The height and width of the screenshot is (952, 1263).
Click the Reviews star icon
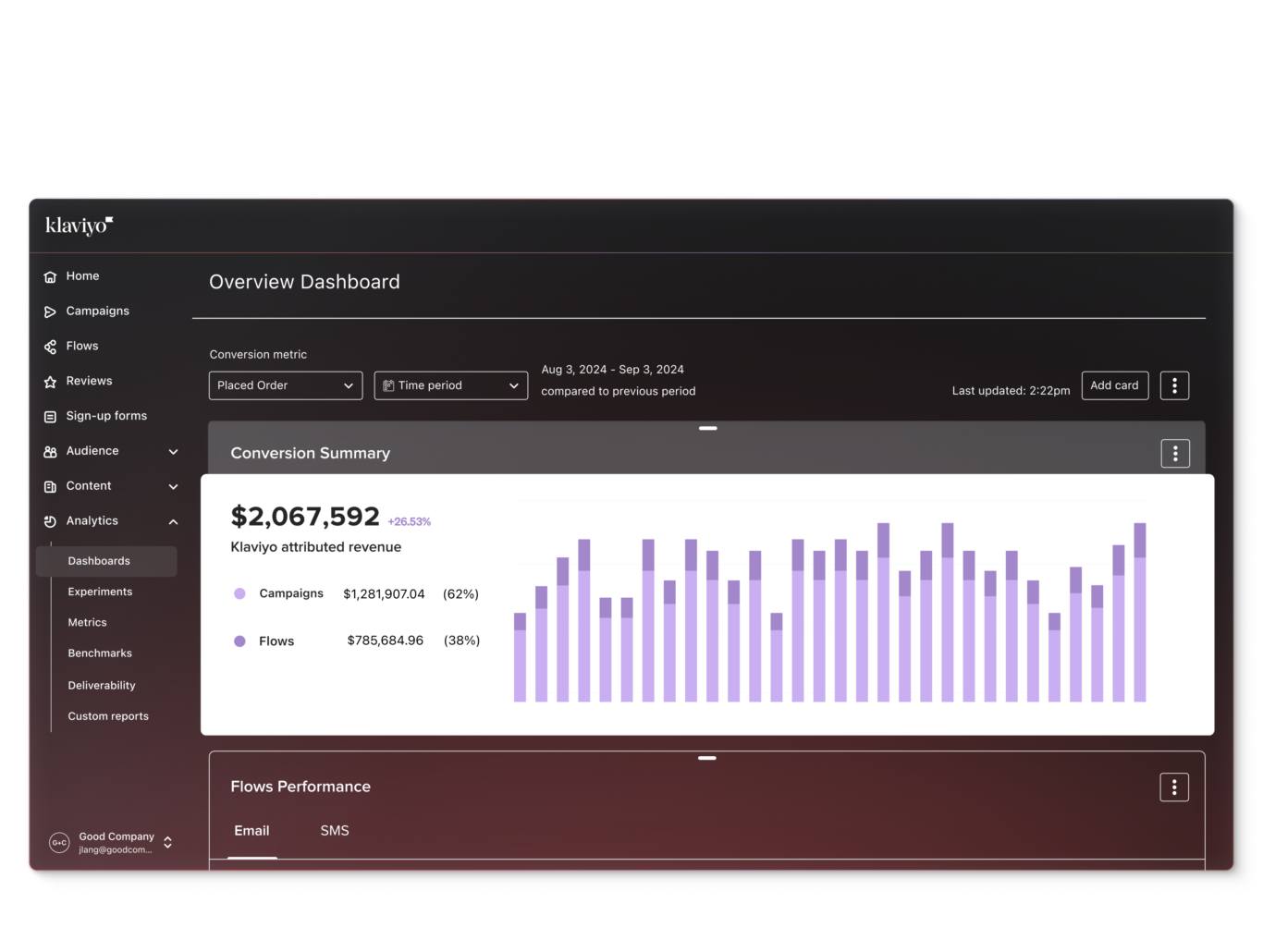(50, 382)
